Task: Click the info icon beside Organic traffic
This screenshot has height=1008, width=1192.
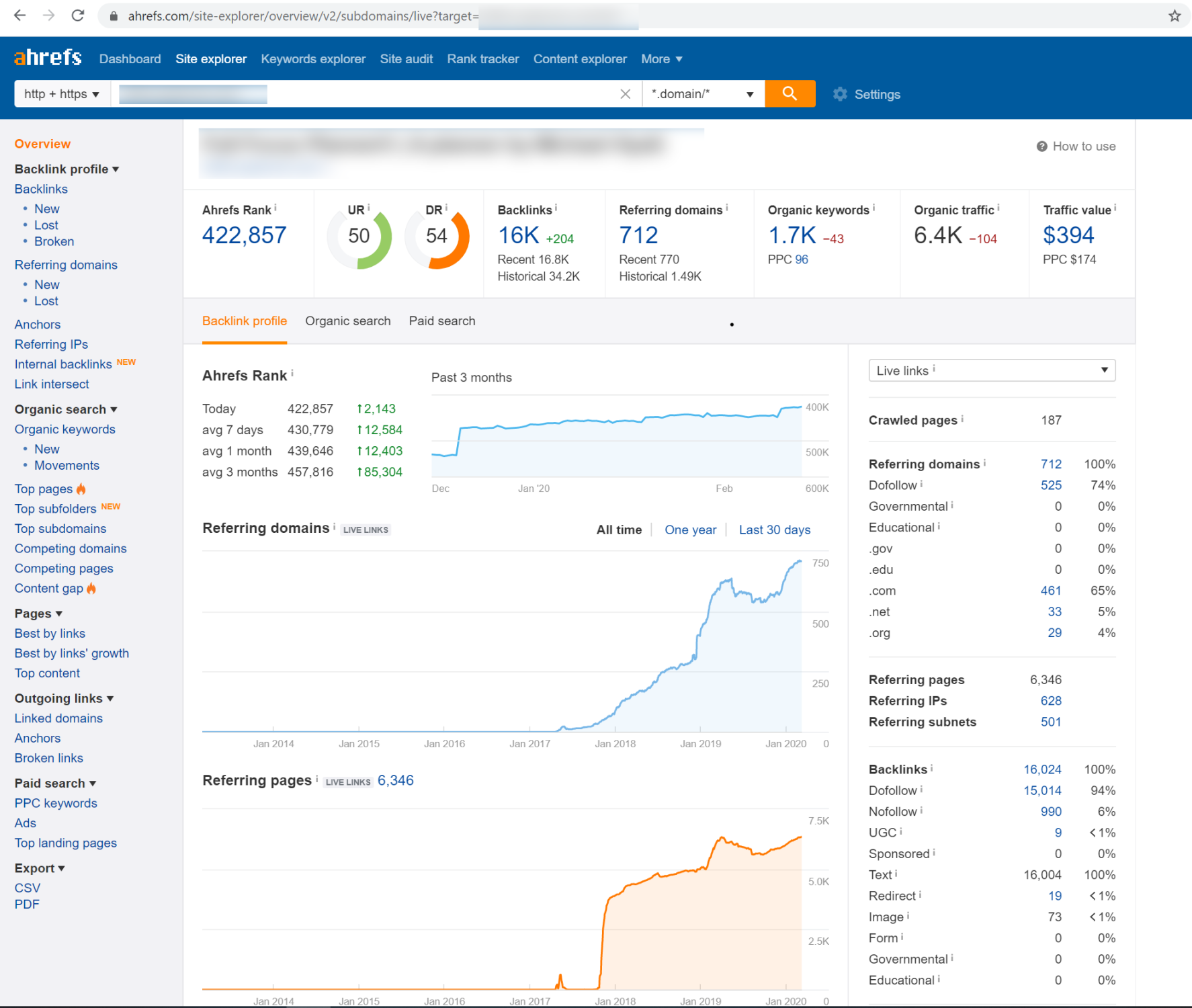Action: coord(998,208)
